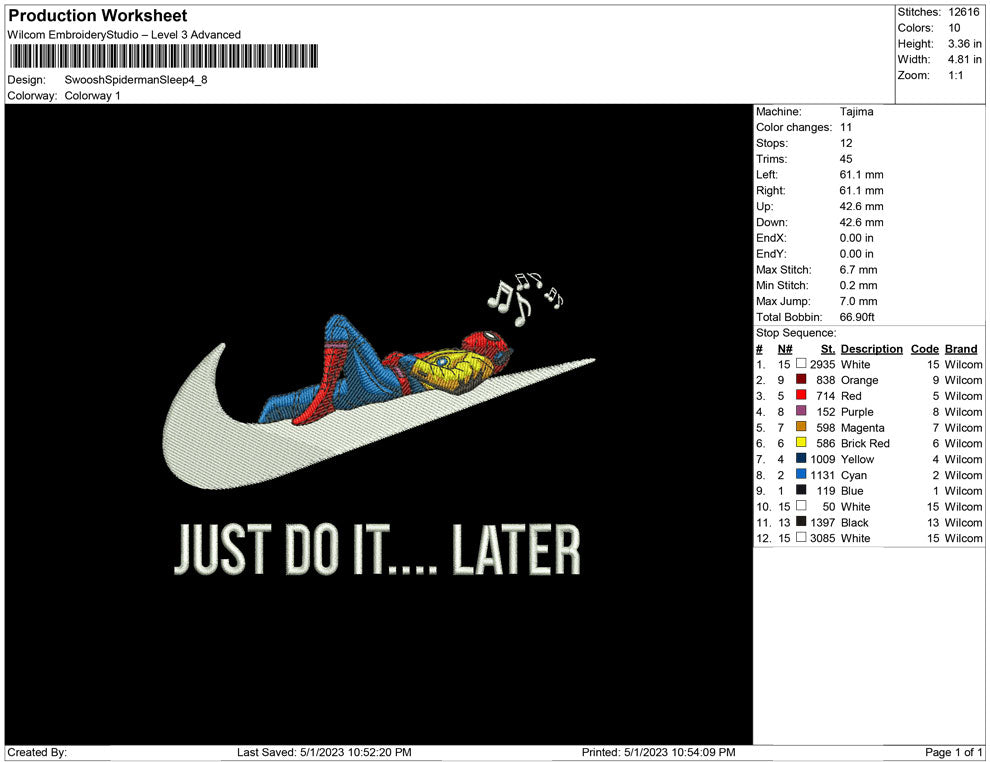
Task: Click the Code column header
Action: (925, 348)
